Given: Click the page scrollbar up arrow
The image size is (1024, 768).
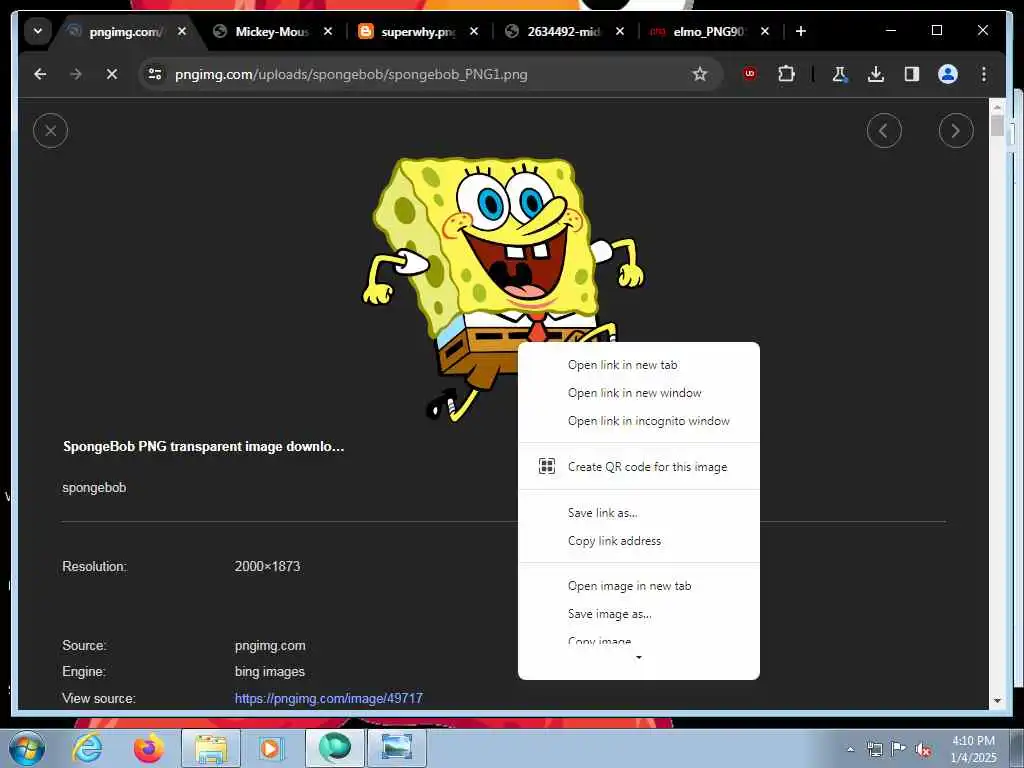Looking at the screenshot, I should pos(997,106).
